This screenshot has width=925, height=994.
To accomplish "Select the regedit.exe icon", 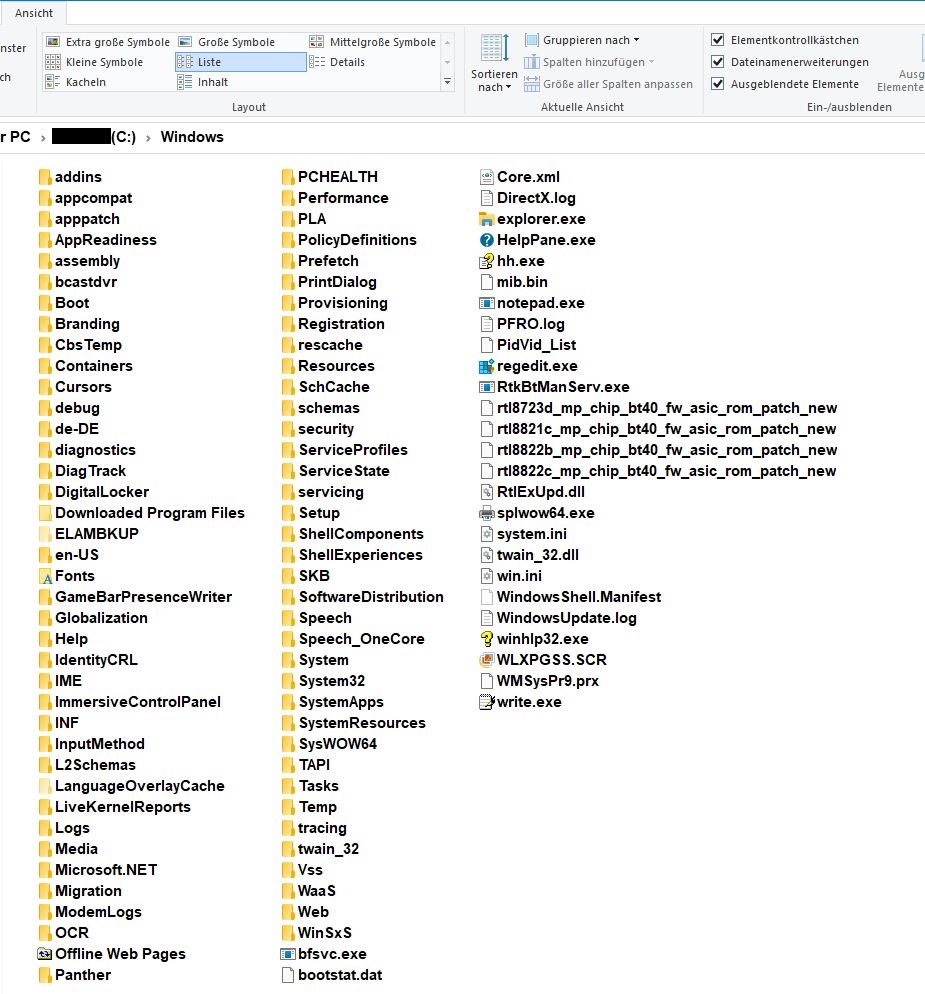I will [x=486, y=366].
